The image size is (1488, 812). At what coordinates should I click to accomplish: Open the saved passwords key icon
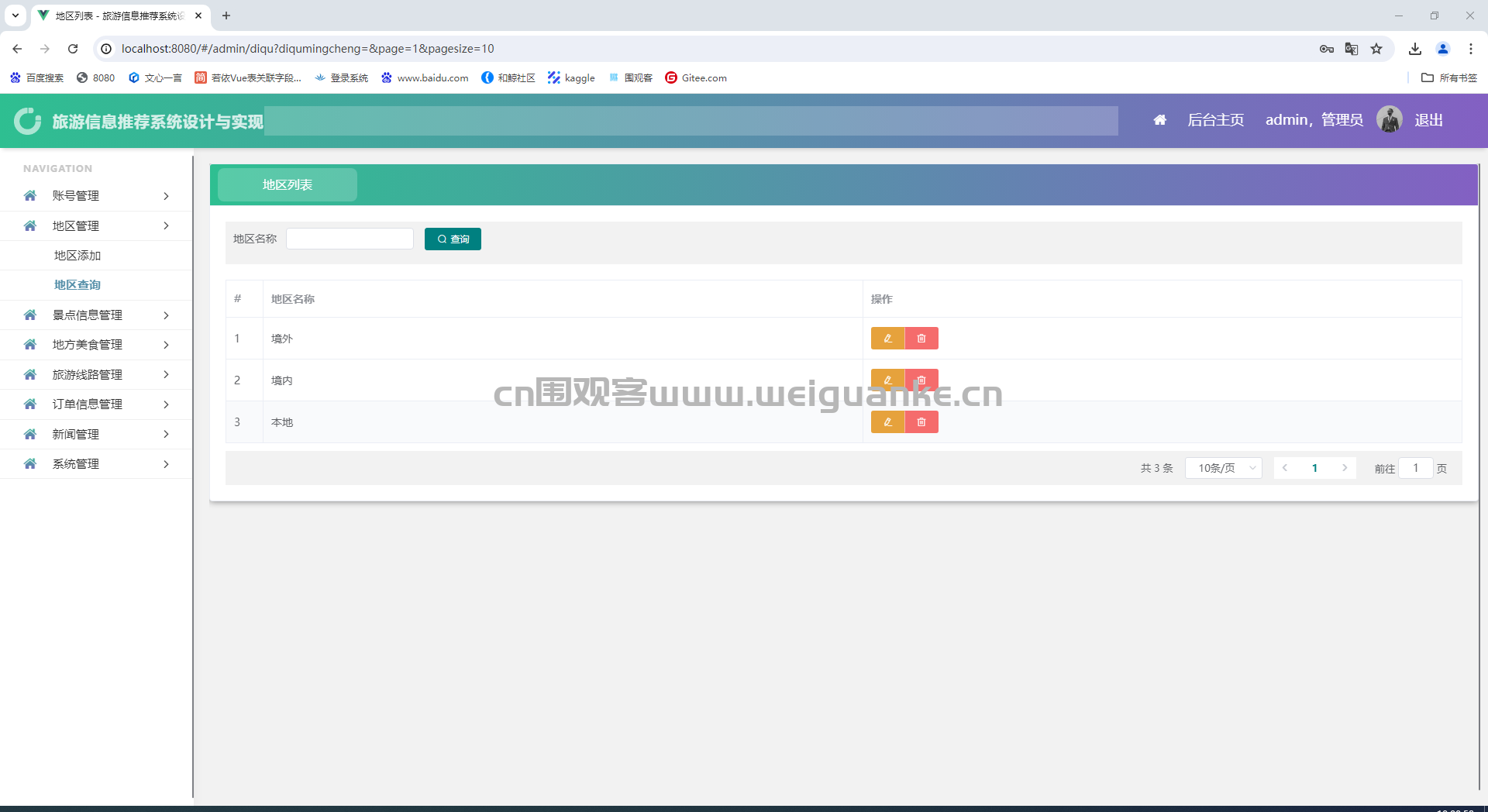pos(1327,49)
